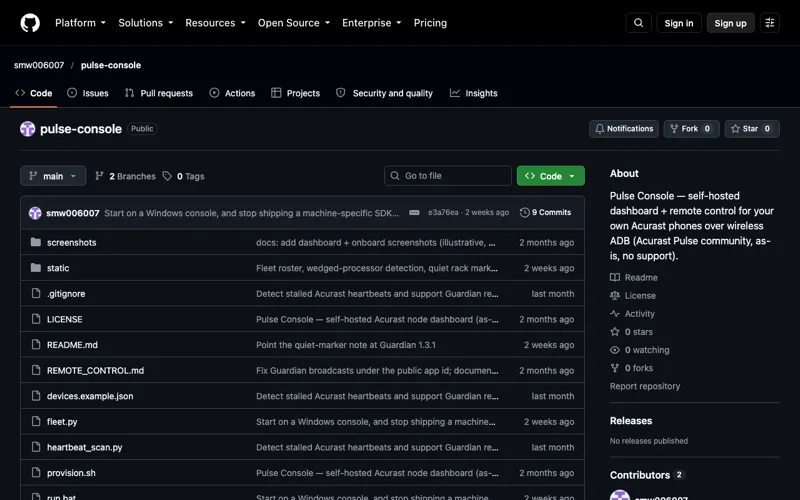800x500 pixels.
Task: Click the folder icon for static
Action: (36, 268)
